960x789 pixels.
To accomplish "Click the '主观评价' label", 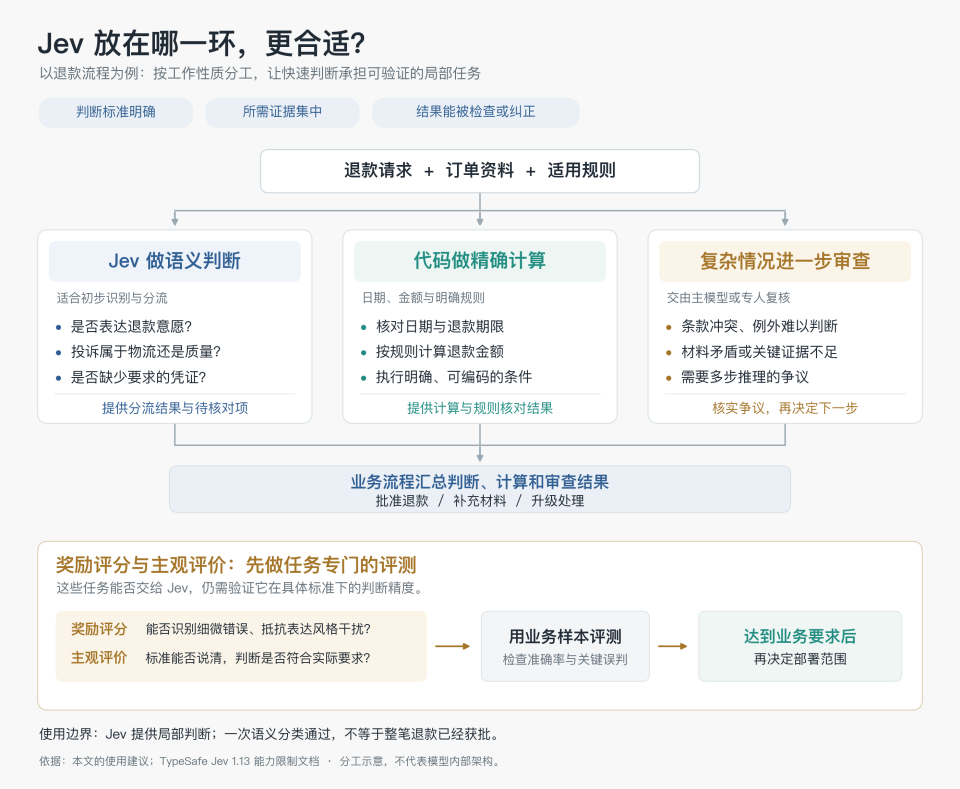I will coord(99,658).
